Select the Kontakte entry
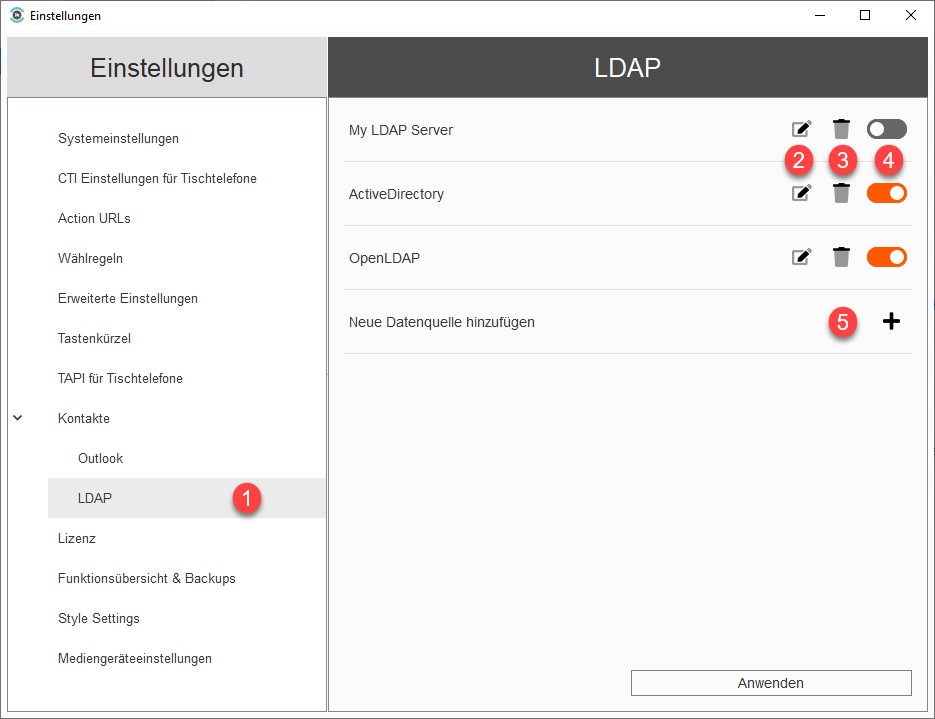Screen dimensions: 935x719 point(83,418)
